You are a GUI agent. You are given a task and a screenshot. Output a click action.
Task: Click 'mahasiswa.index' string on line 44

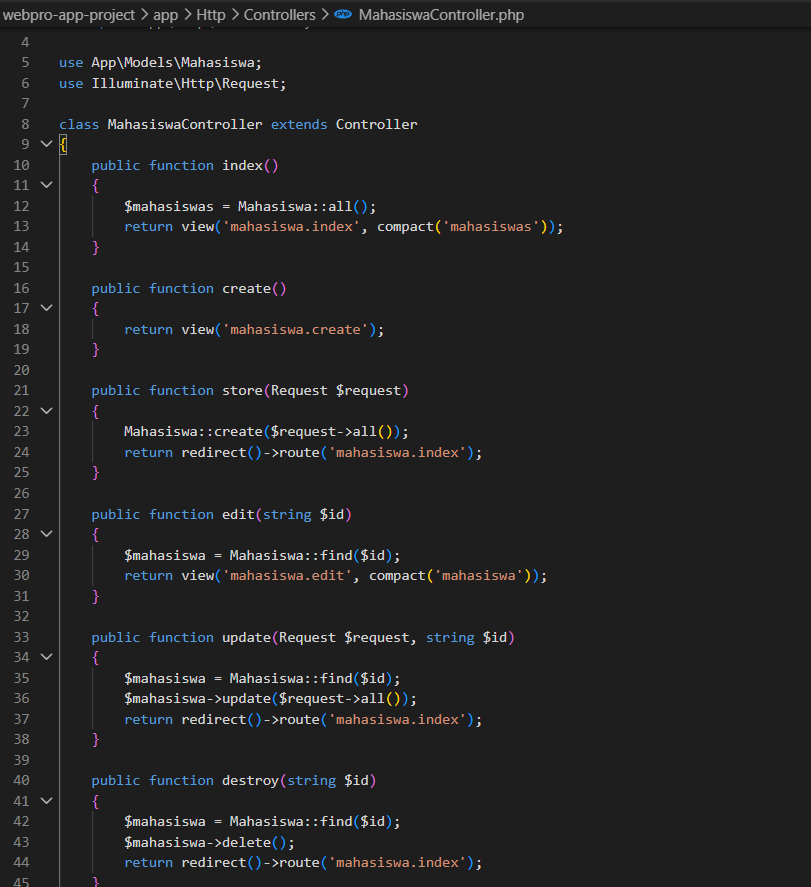397,863
